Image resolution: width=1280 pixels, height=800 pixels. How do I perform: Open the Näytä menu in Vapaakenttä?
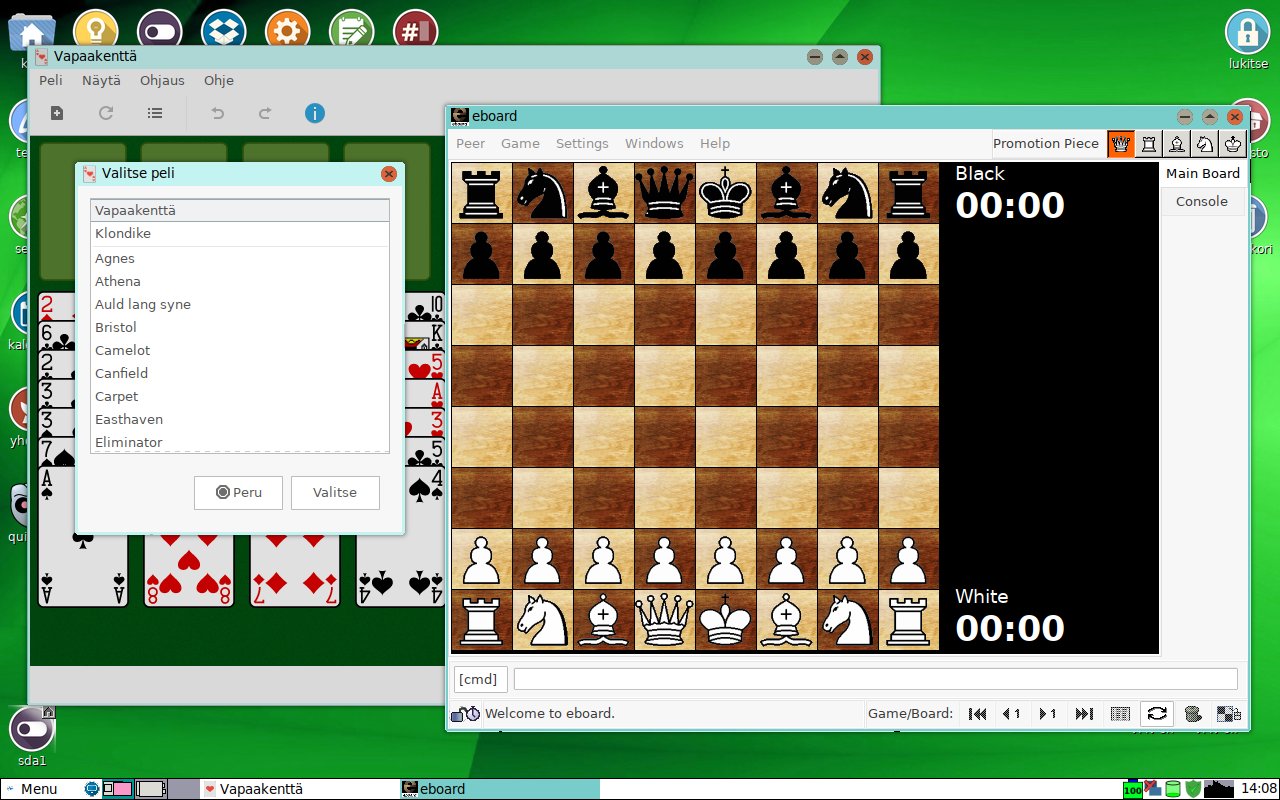101,80
